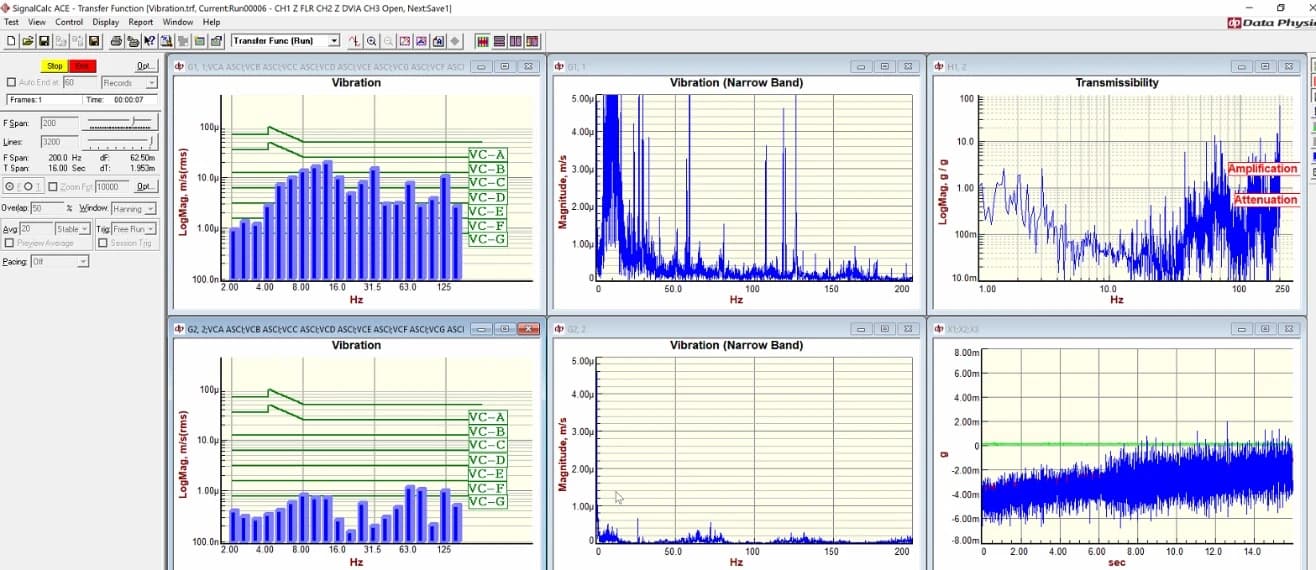Select the T radio button
The height and width of the screenshot is (570, 1316).
coord(28,186)
